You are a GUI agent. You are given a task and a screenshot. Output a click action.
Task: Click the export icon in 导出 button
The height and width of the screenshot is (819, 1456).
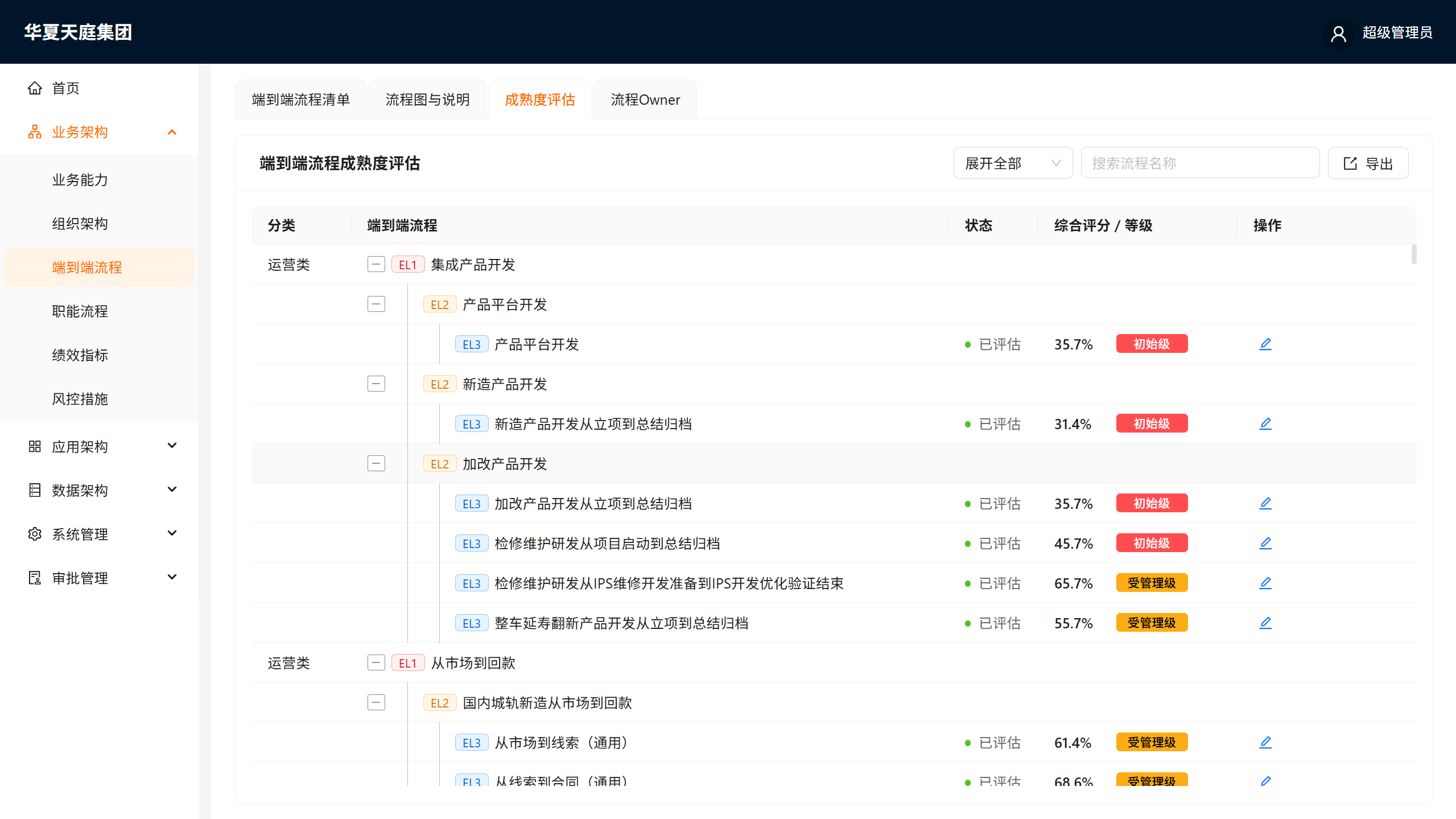1350,164
